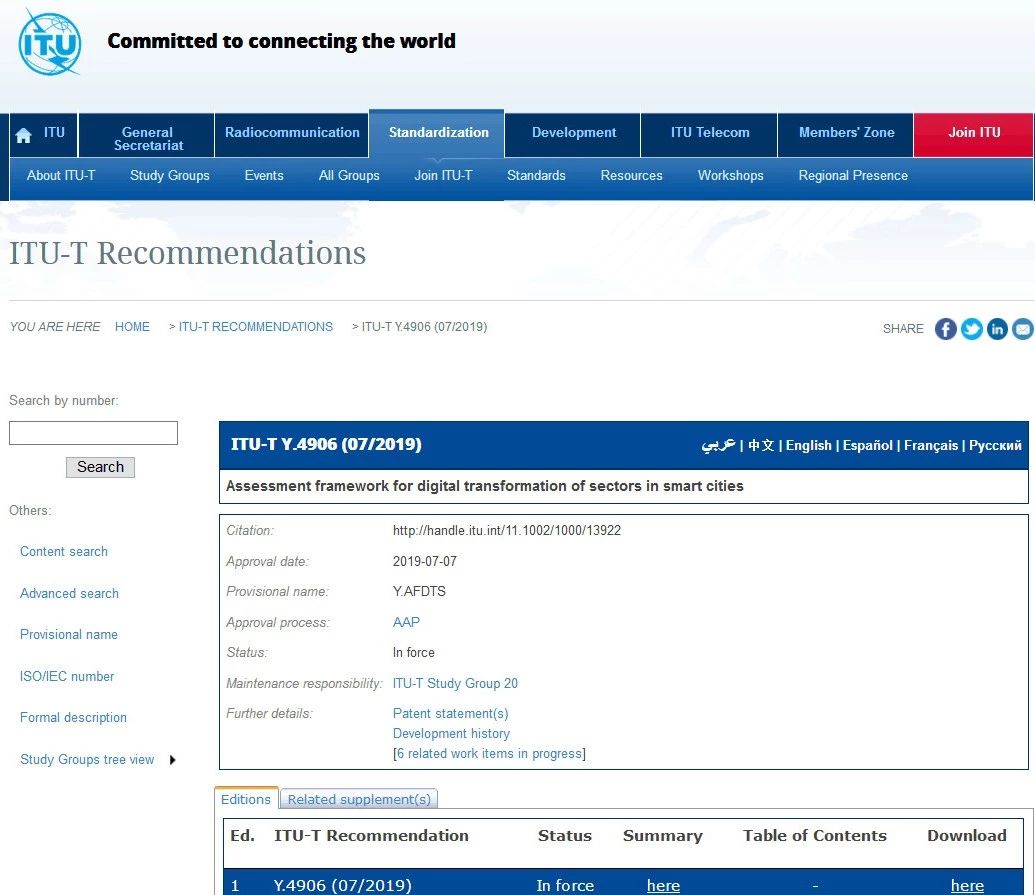Switch language to English
This screenshot has width=1035, height=895.
(809, 446)
